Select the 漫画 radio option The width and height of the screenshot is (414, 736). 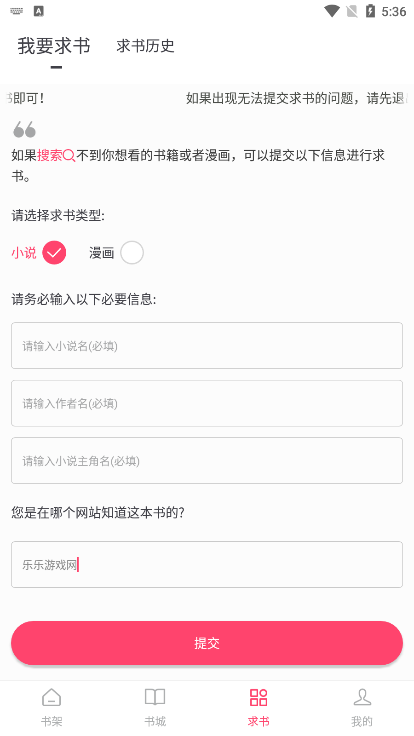(132, 253)
